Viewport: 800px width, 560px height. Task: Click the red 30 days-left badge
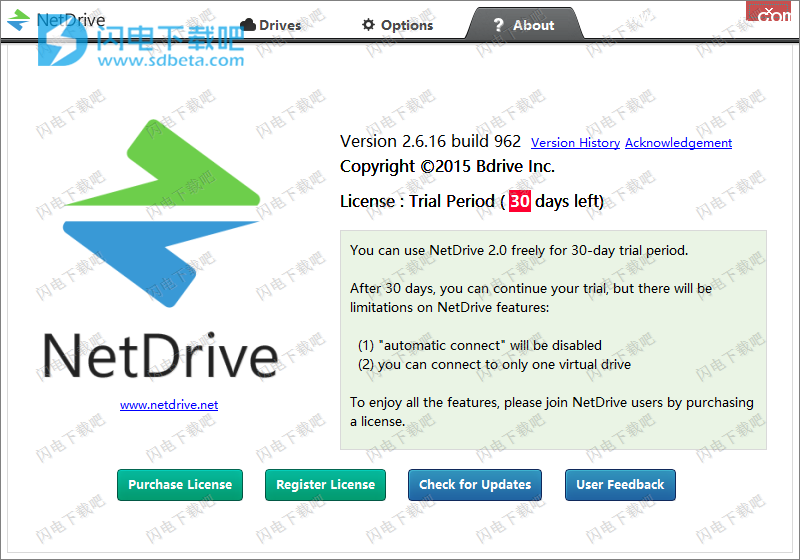click(x=520, y=201)
